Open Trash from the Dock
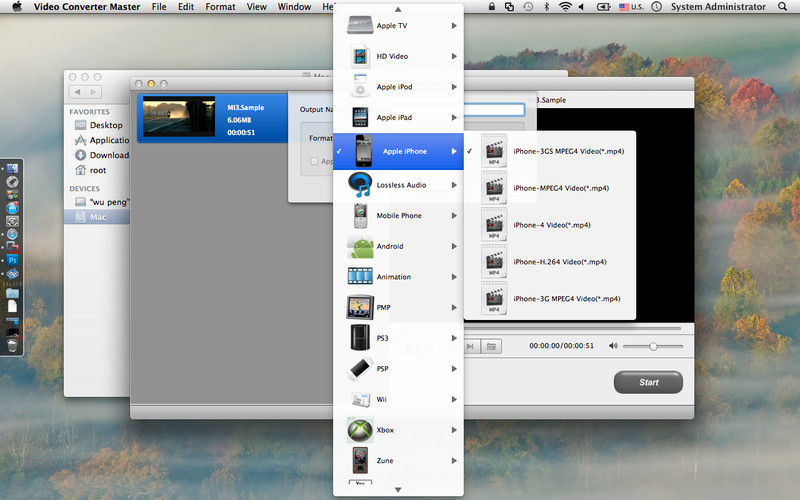This screenshot has height=500, width=800. (x=12, y=345)
